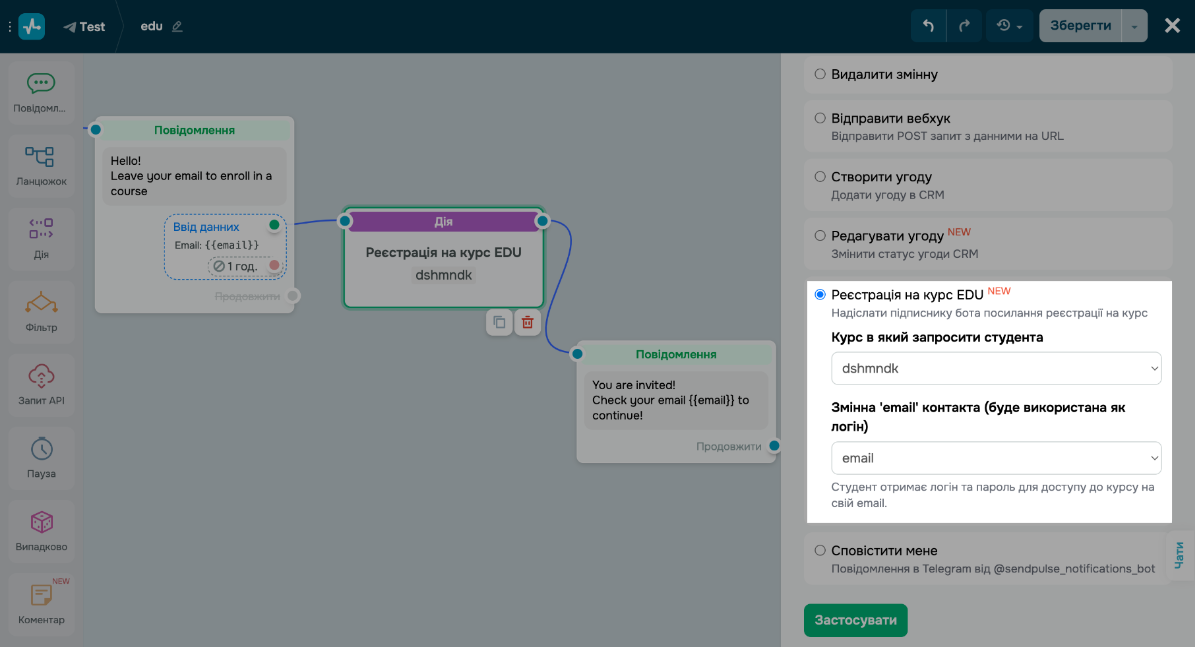This screenshot has height=647, width=1195.
Task: Open the course dropdown showing dshmndk
Action: 996,369
